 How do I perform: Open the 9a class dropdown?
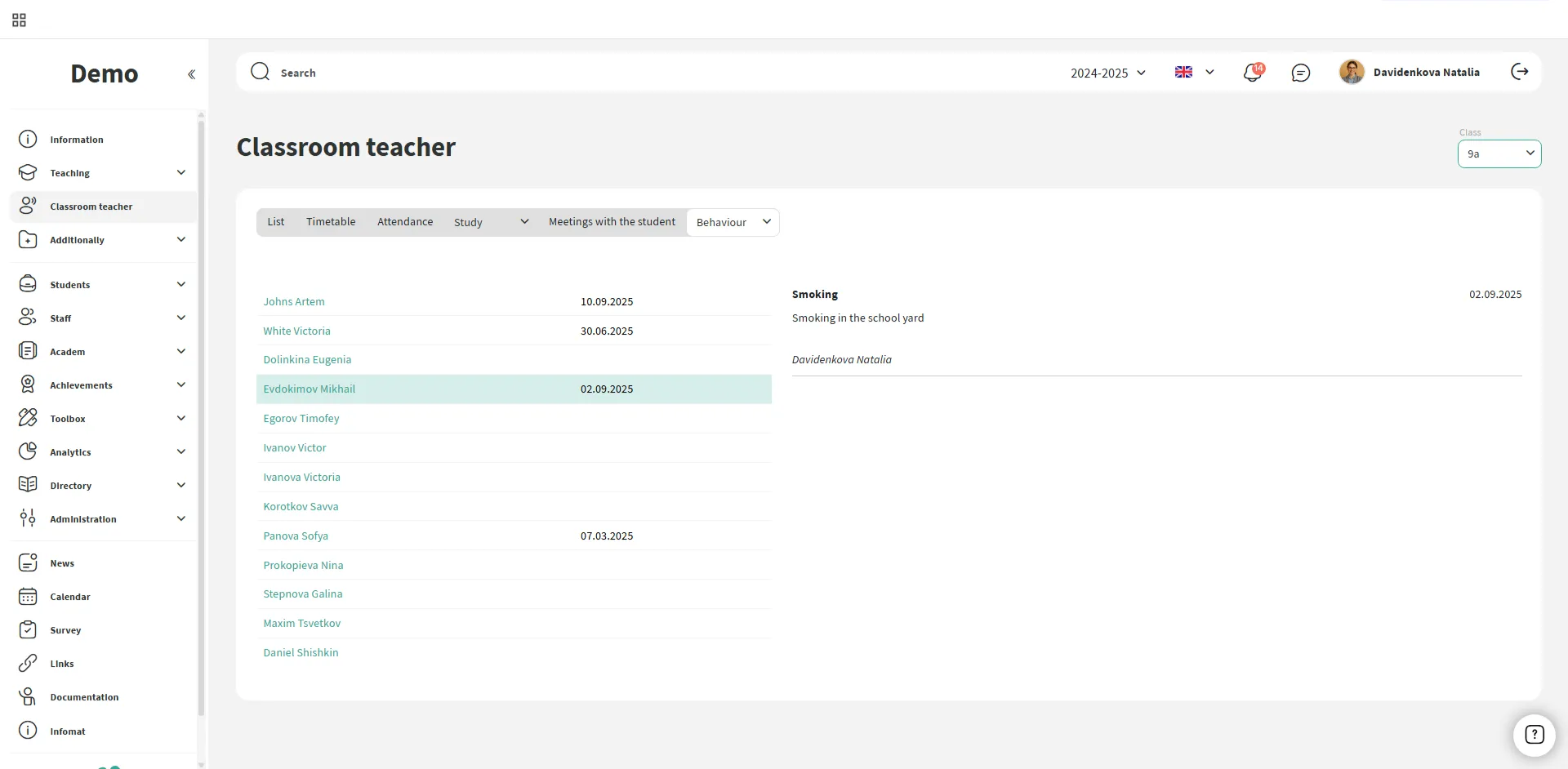(1499, 153)
